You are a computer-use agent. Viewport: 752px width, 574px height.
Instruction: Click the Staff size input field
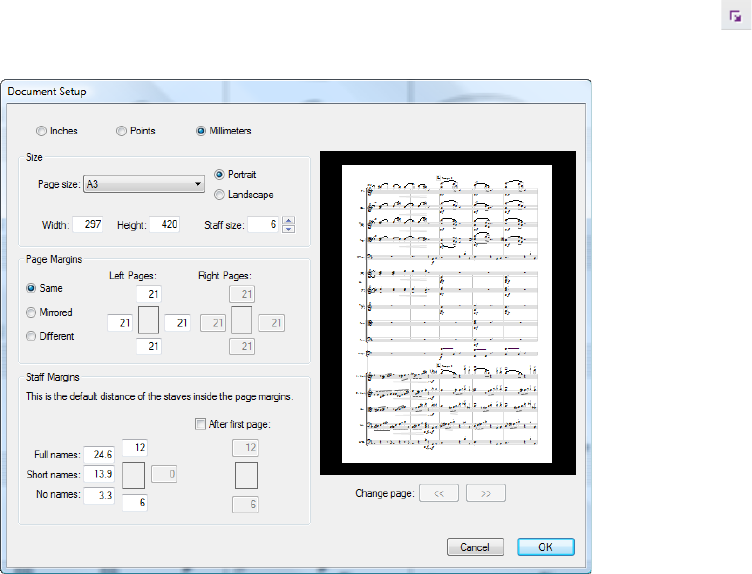click(263, 224)
